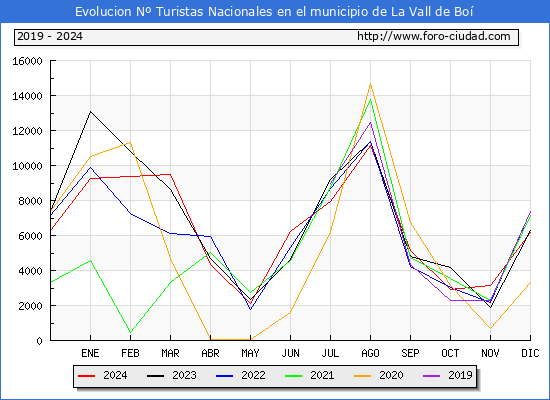Click the chart title about Turistas Nacionales

click(274, 12)
